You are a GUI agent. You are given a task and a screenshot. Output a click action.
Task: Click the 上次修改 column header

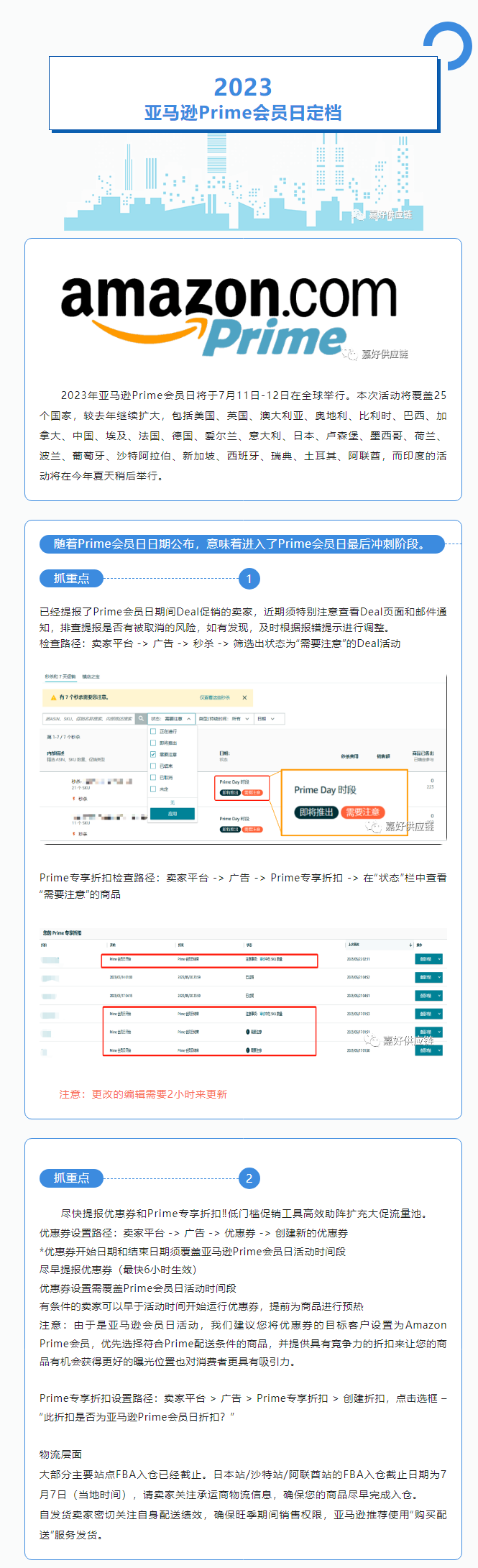click(353, 945)
